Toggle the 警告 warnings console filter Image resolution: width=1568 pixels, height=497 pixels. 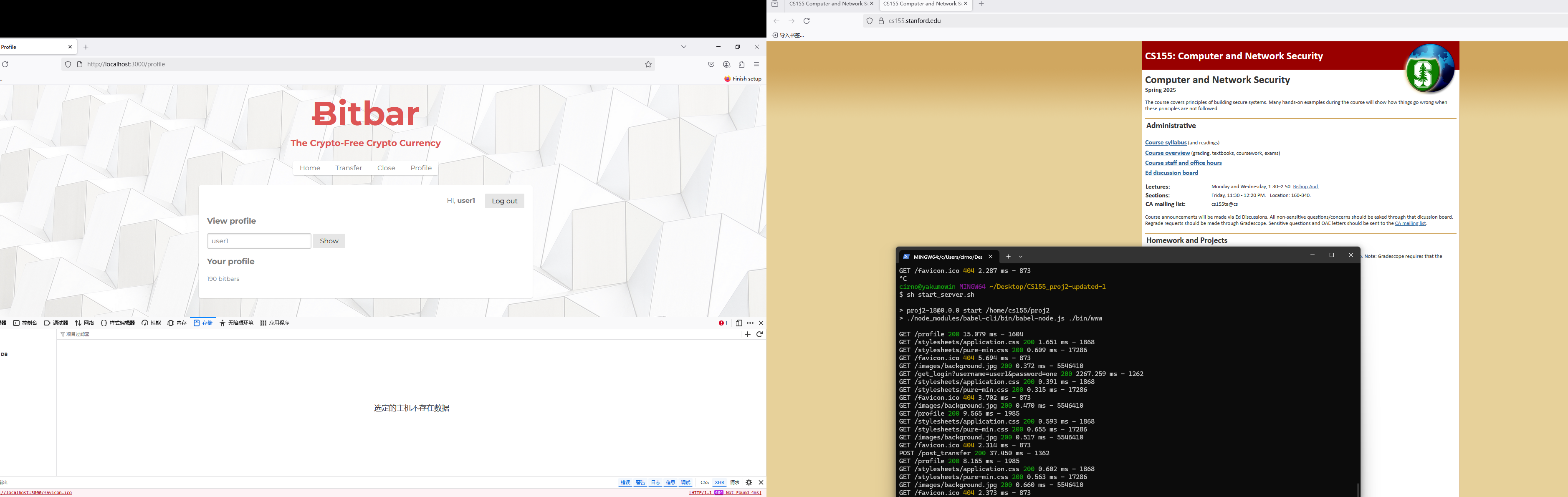tap(640, 482)
